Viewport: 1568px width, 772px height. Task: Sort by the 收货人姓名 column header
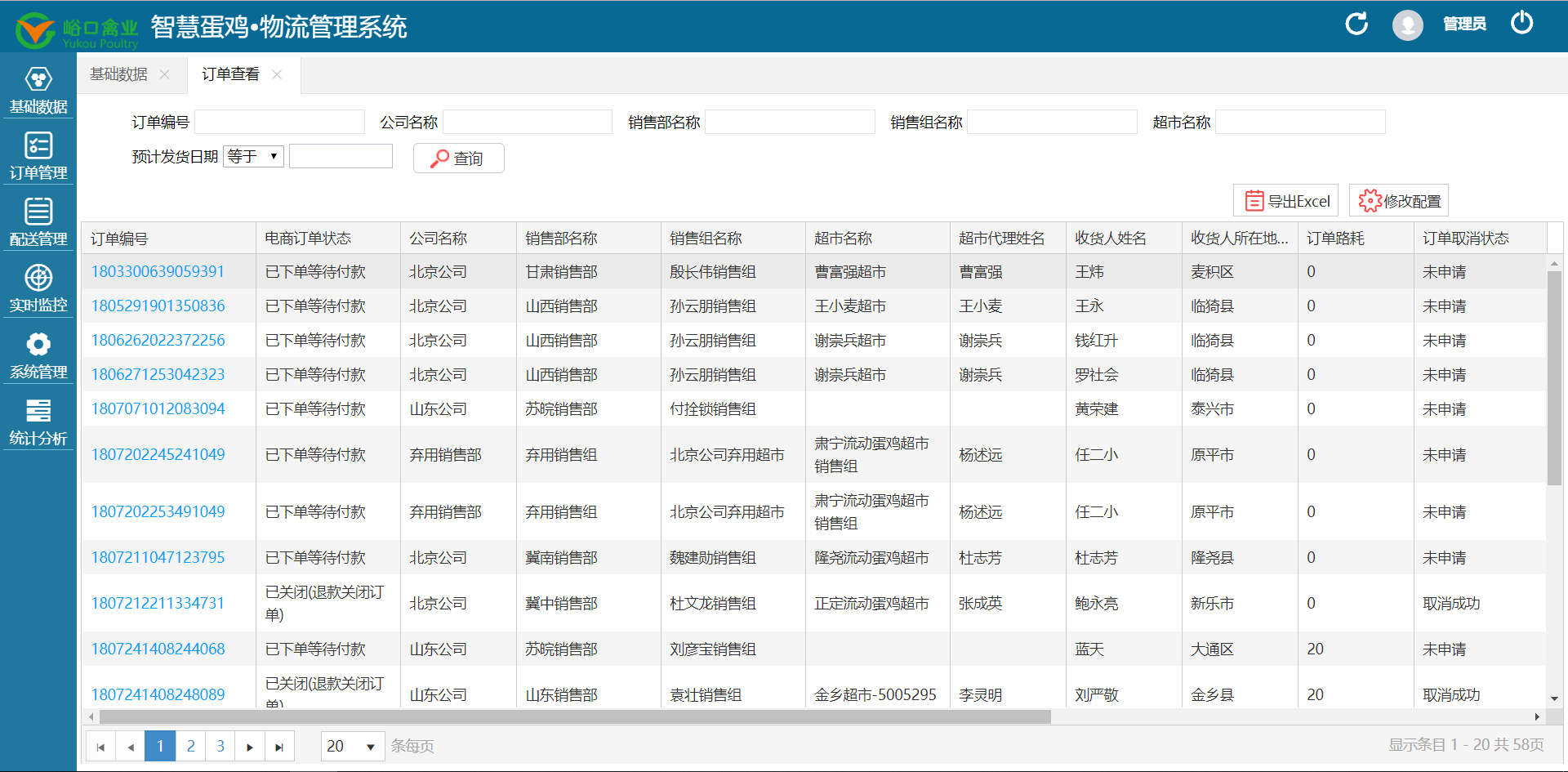coord(1124,239)
